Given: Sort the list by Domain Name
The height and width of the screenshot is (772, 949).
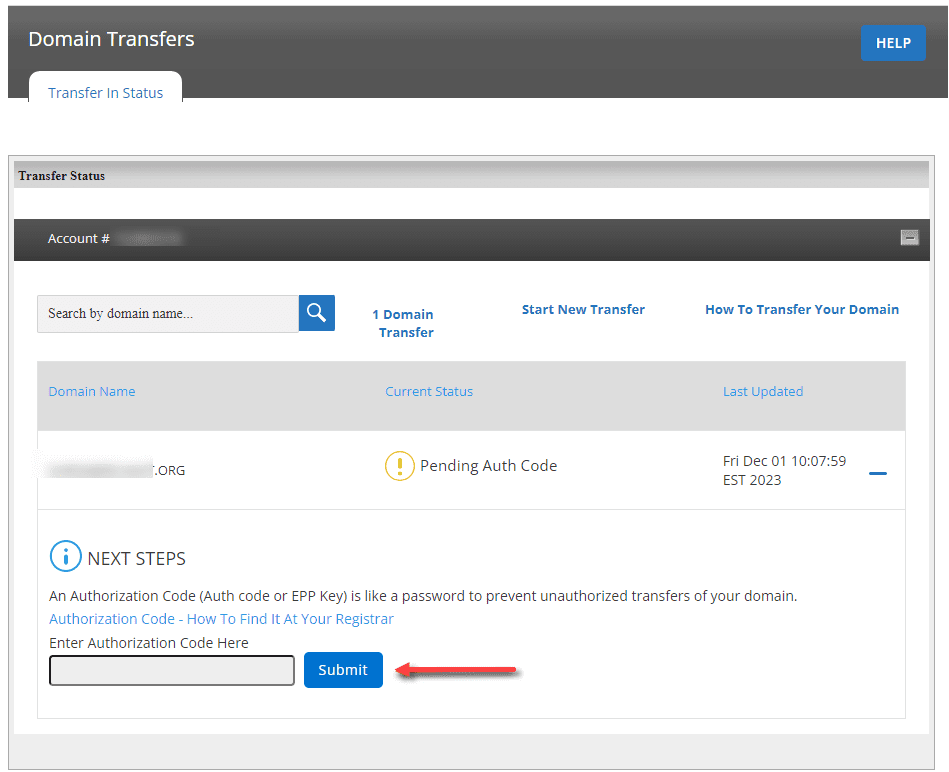Looking at the screenshot, I should point(91,391).
